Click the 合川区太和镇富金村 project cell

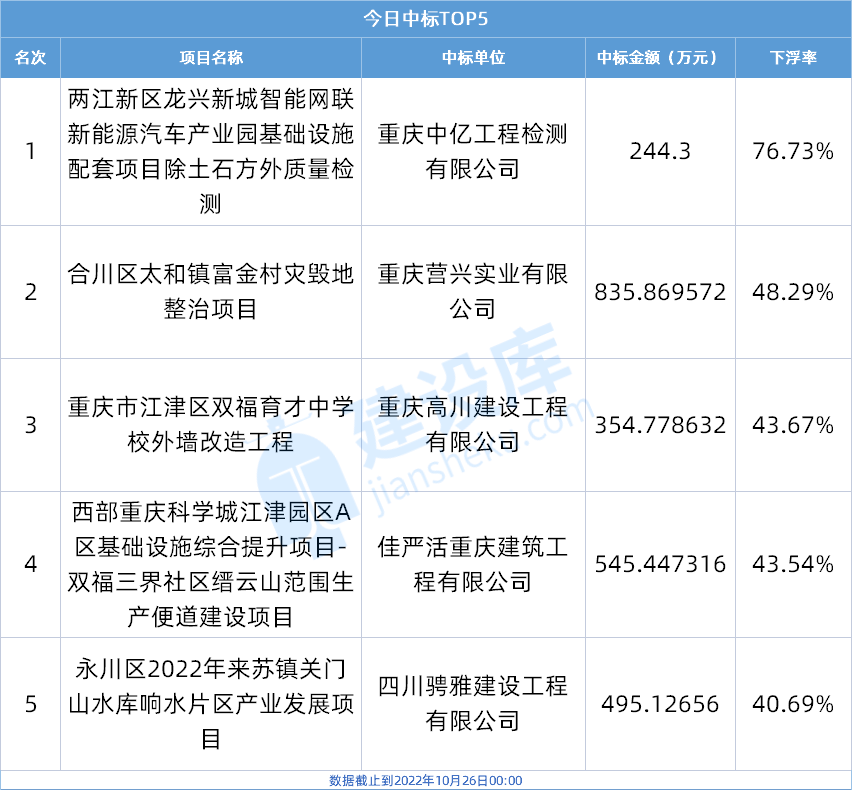[x=211, y=292]
